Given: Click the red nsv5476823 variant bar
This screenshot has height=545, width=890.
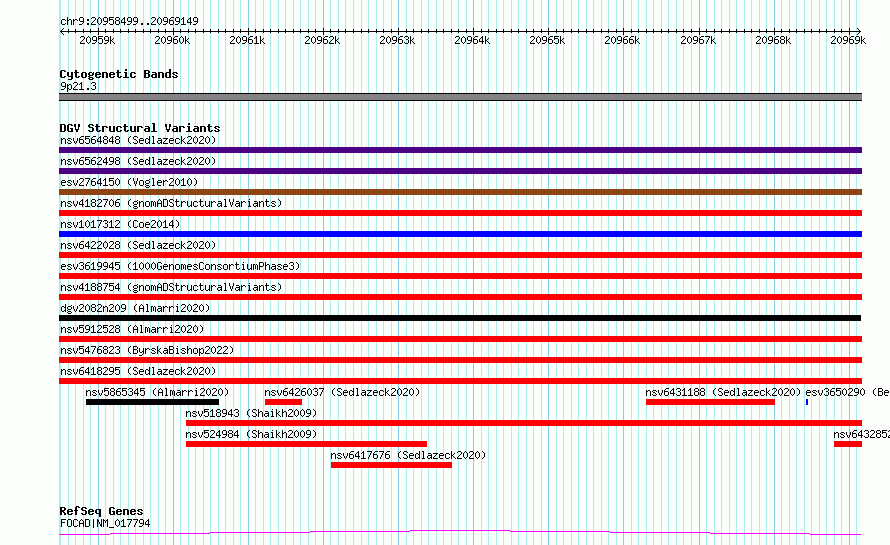Looking at the screenshot, I should click(x=460, y=360).
